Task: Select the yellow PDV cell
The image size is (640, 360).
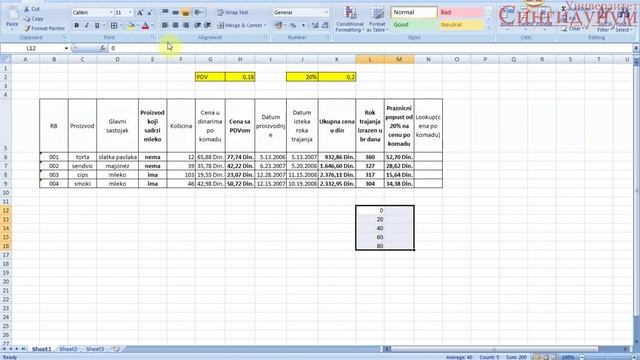Action: 210,77
